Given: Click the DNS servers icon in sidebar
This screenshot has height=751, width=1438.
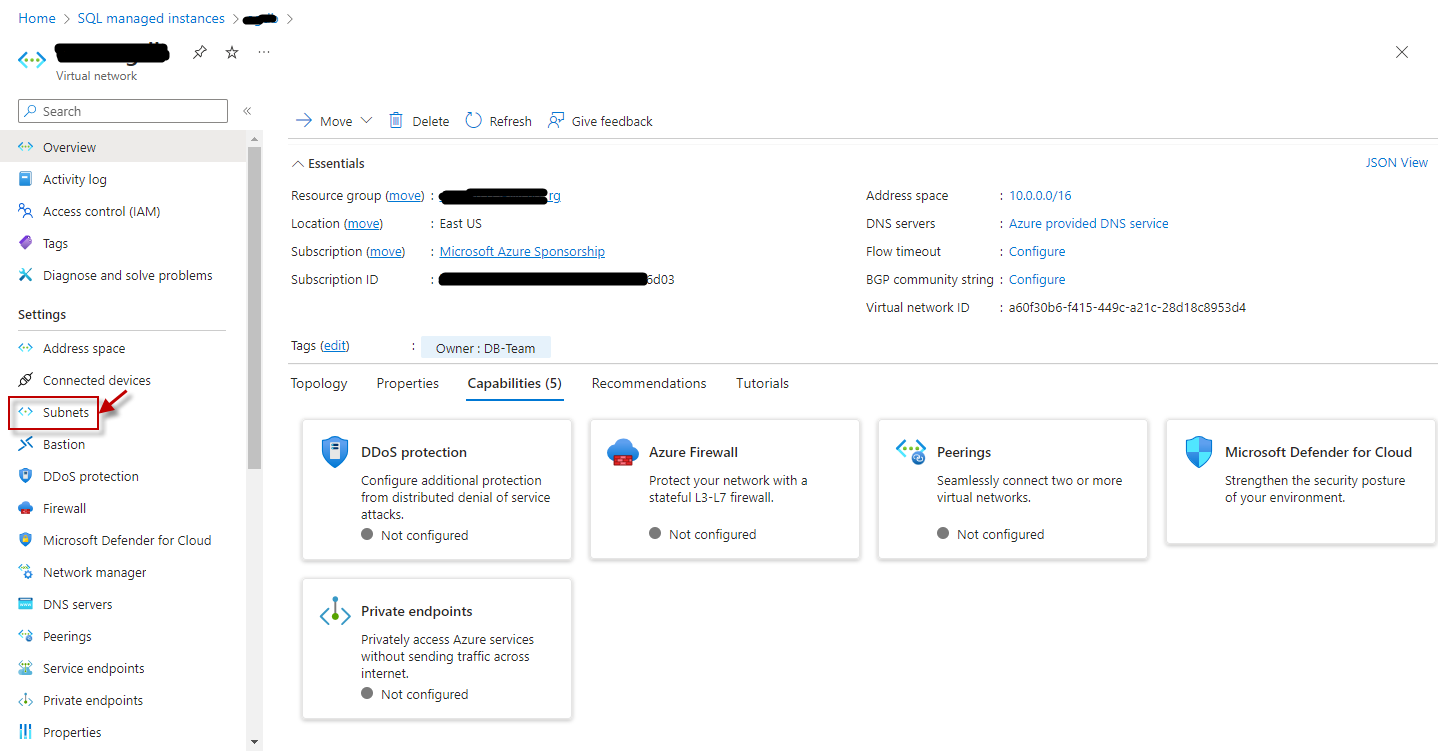Looking at the screenshot, I should (26, 604).
